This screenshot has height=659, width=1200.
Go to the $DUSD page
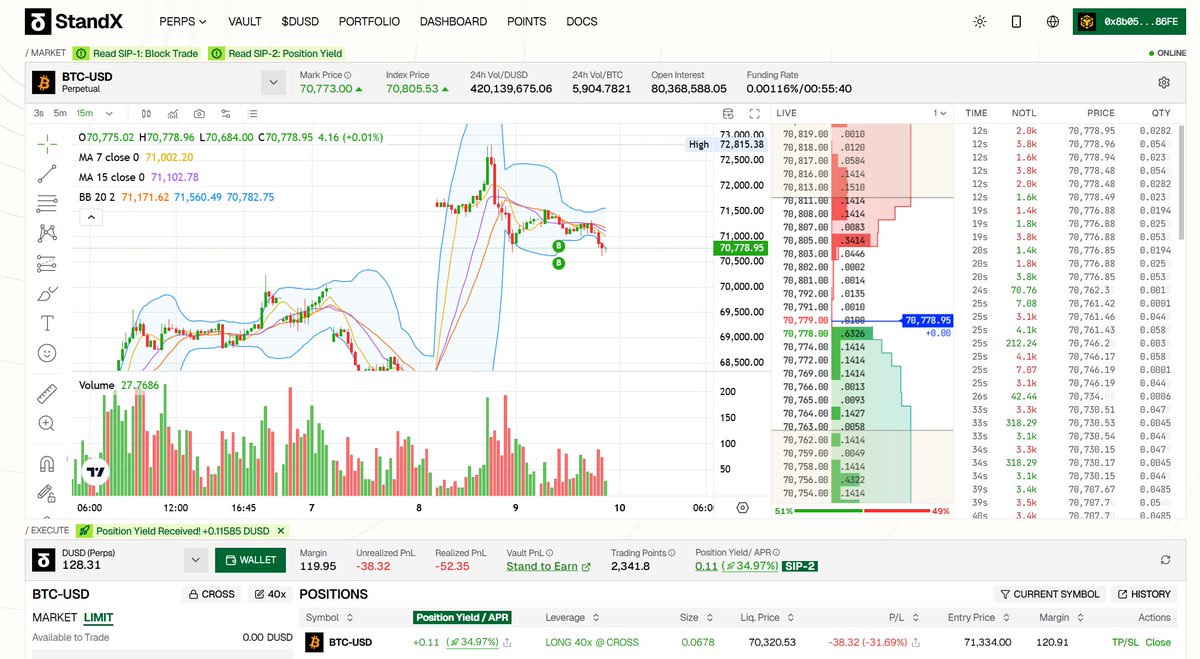(300, 21)
